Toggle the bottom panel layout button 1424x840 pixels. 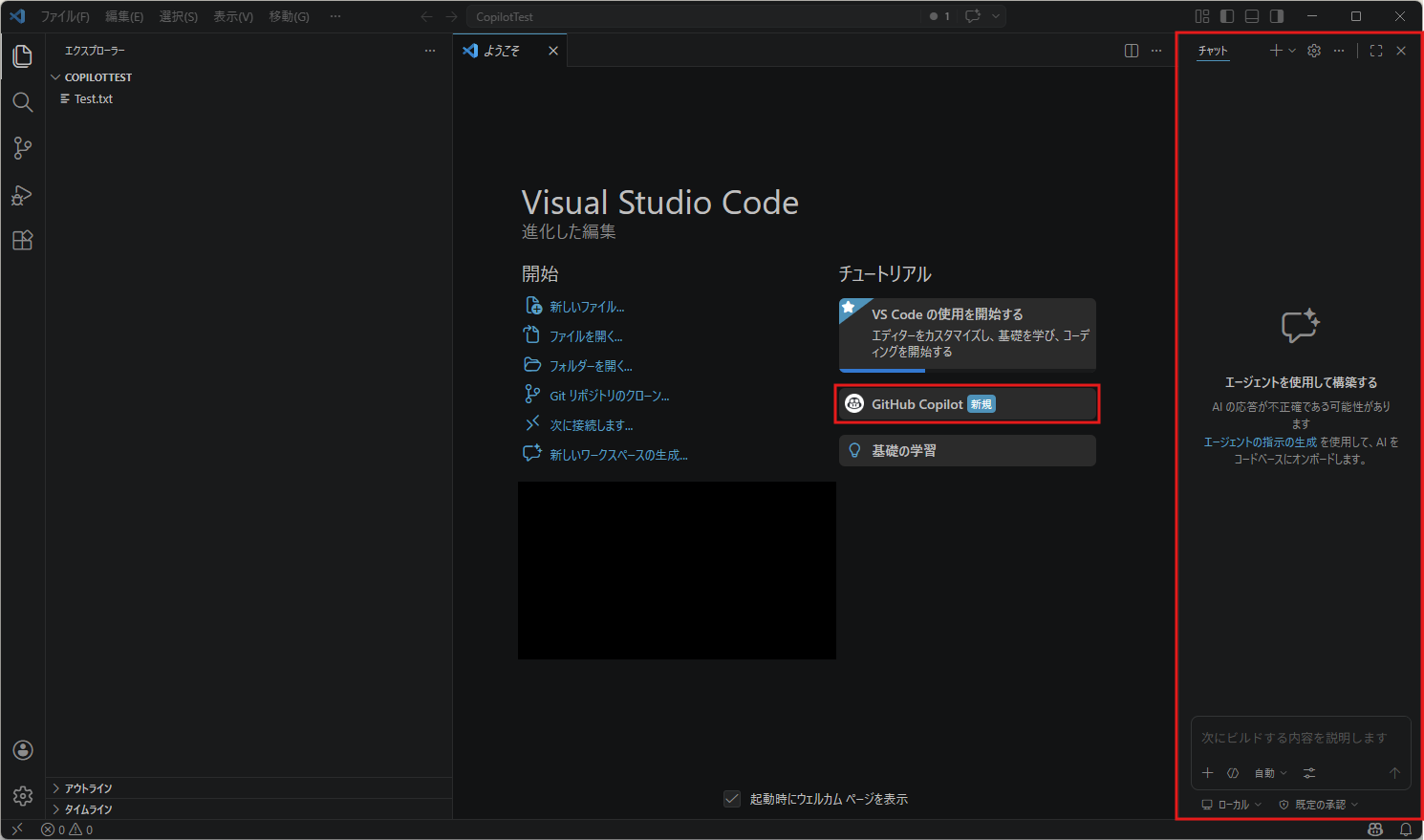click(x=1252, y=16)
